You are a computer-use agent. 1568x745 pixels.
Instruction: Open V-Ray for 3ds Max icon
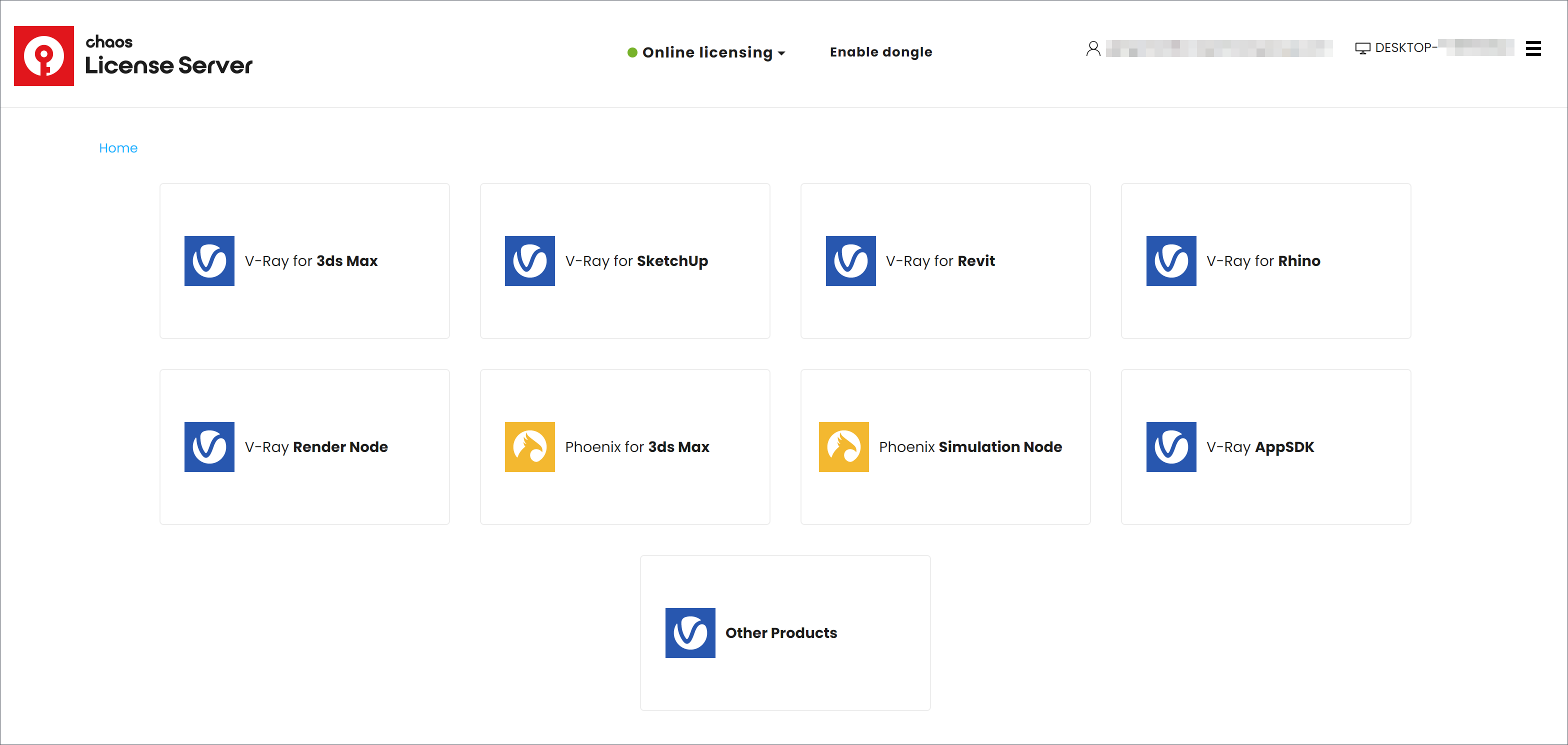point(209,260)
